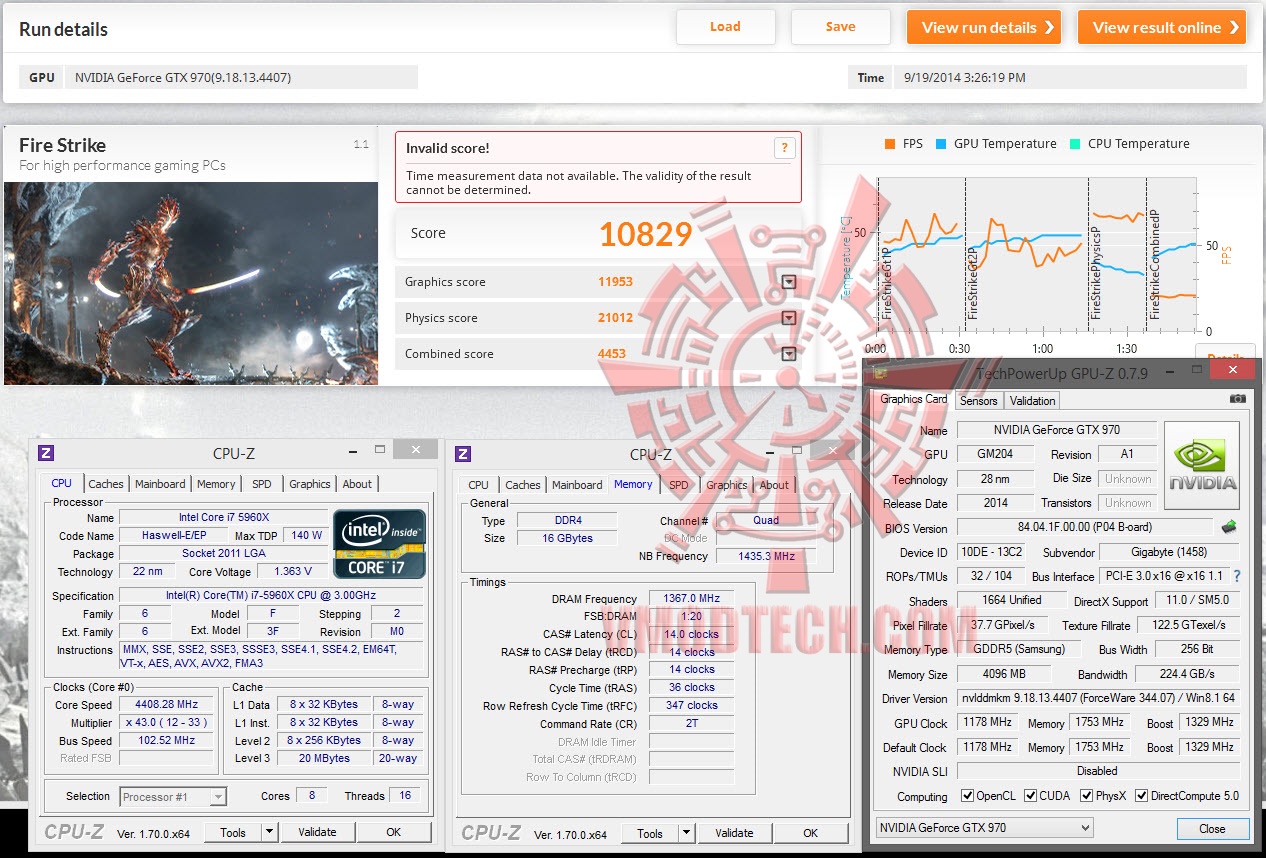Click the Save button
Screen dimensions: 1266x858
tap(840, 27)
